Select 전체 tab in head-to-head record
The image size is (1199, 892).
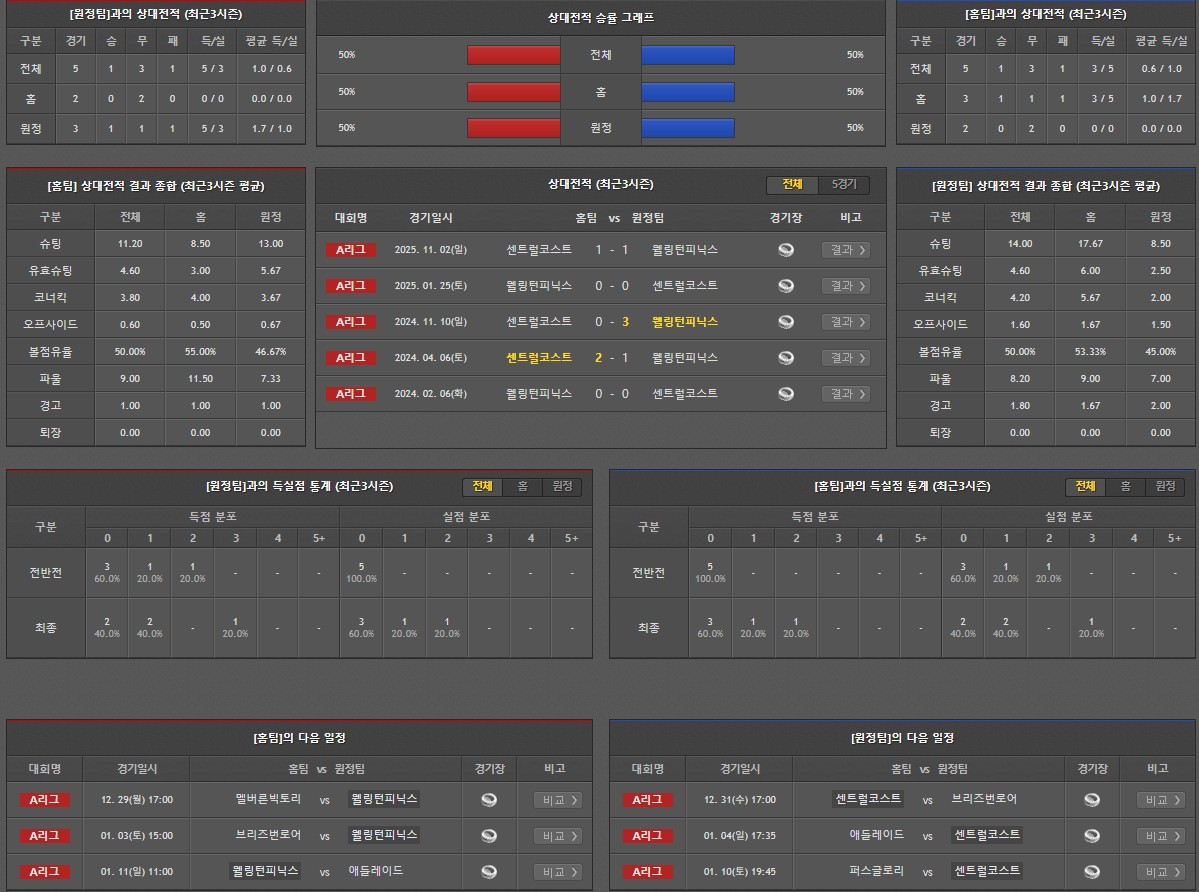point(792,185)
